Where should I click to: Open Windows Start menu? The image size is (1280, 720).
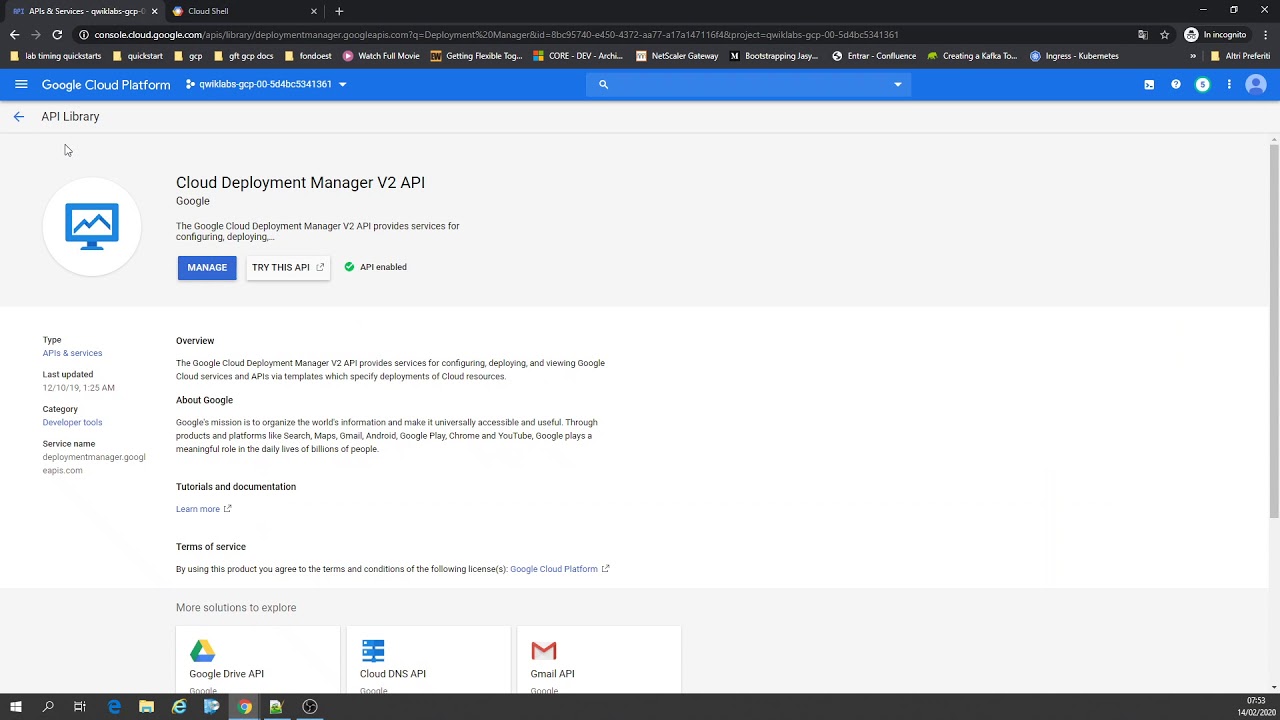click(x=15, y=707)
